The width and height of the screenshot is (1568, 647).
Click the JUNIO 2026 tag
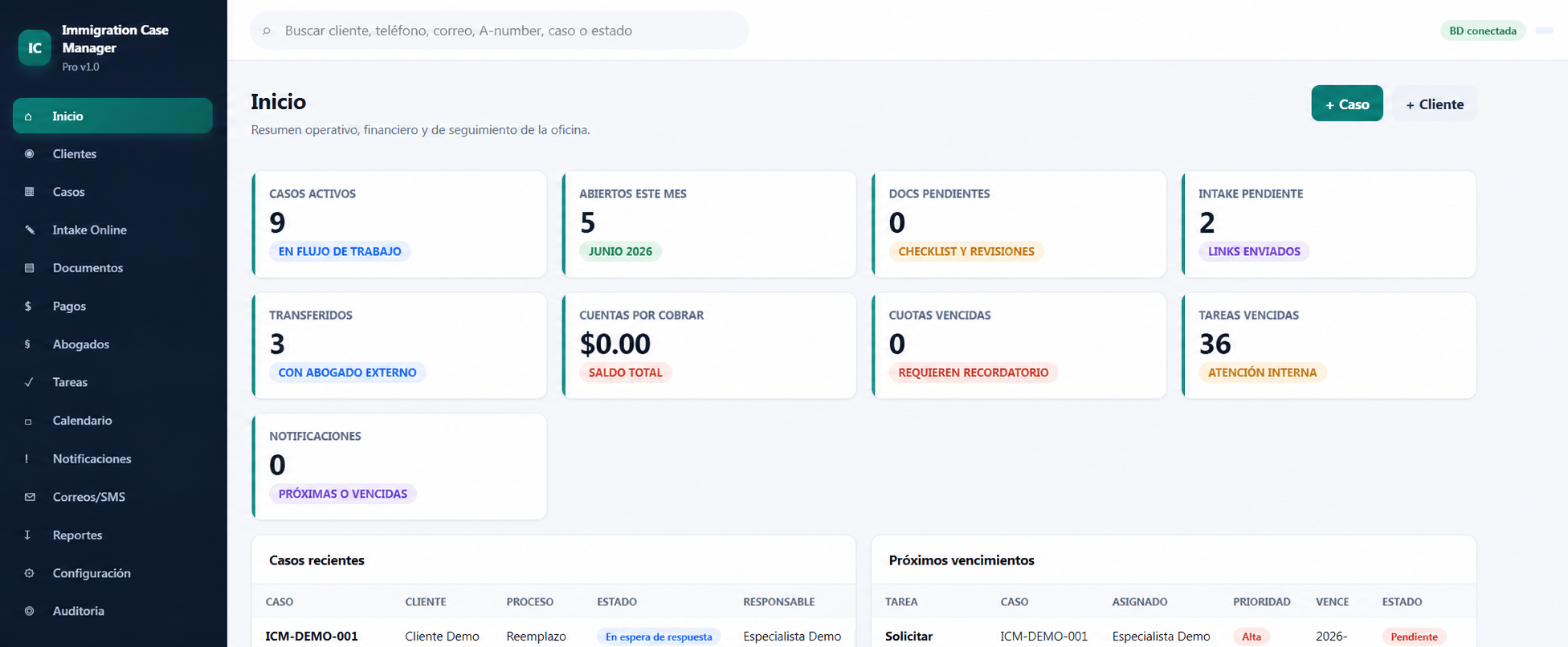pyautogui.click(x=620, y=251)
